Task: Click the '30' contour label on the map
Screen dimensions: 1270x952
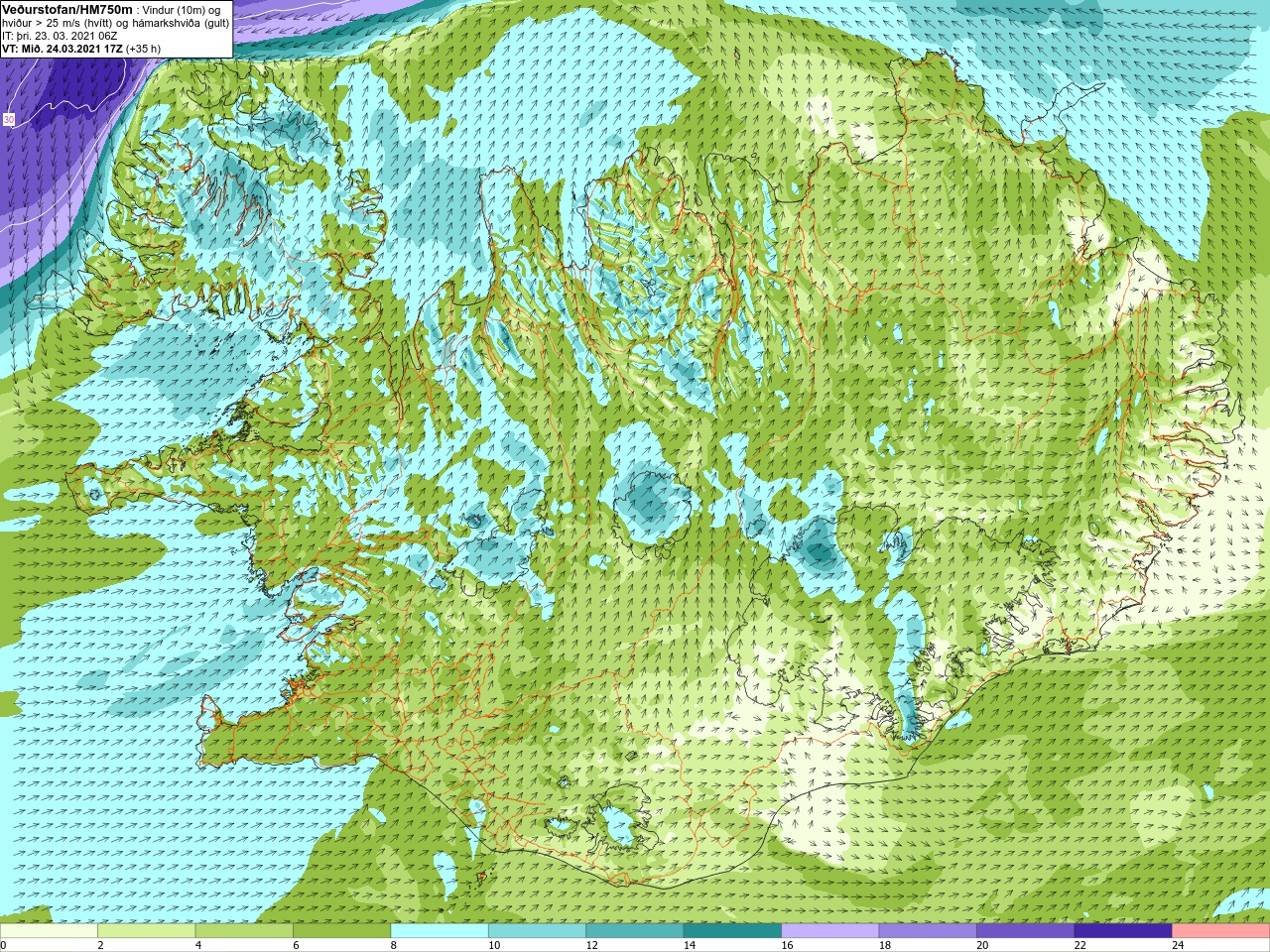Action: (9, 120)
